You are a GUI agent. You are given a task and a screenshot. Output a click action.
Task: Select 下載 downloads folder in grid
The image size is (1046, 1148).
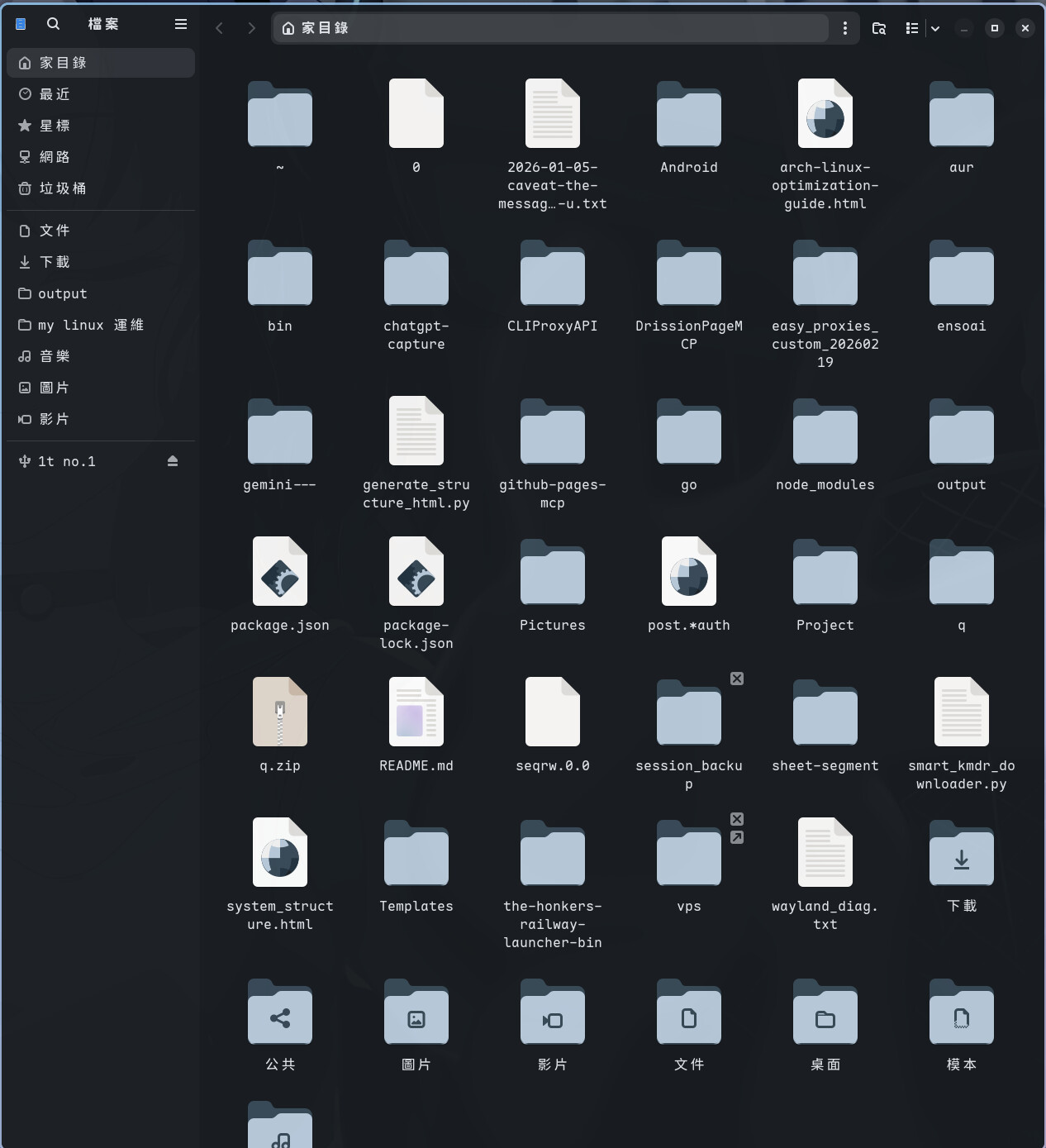pos(962,853)
